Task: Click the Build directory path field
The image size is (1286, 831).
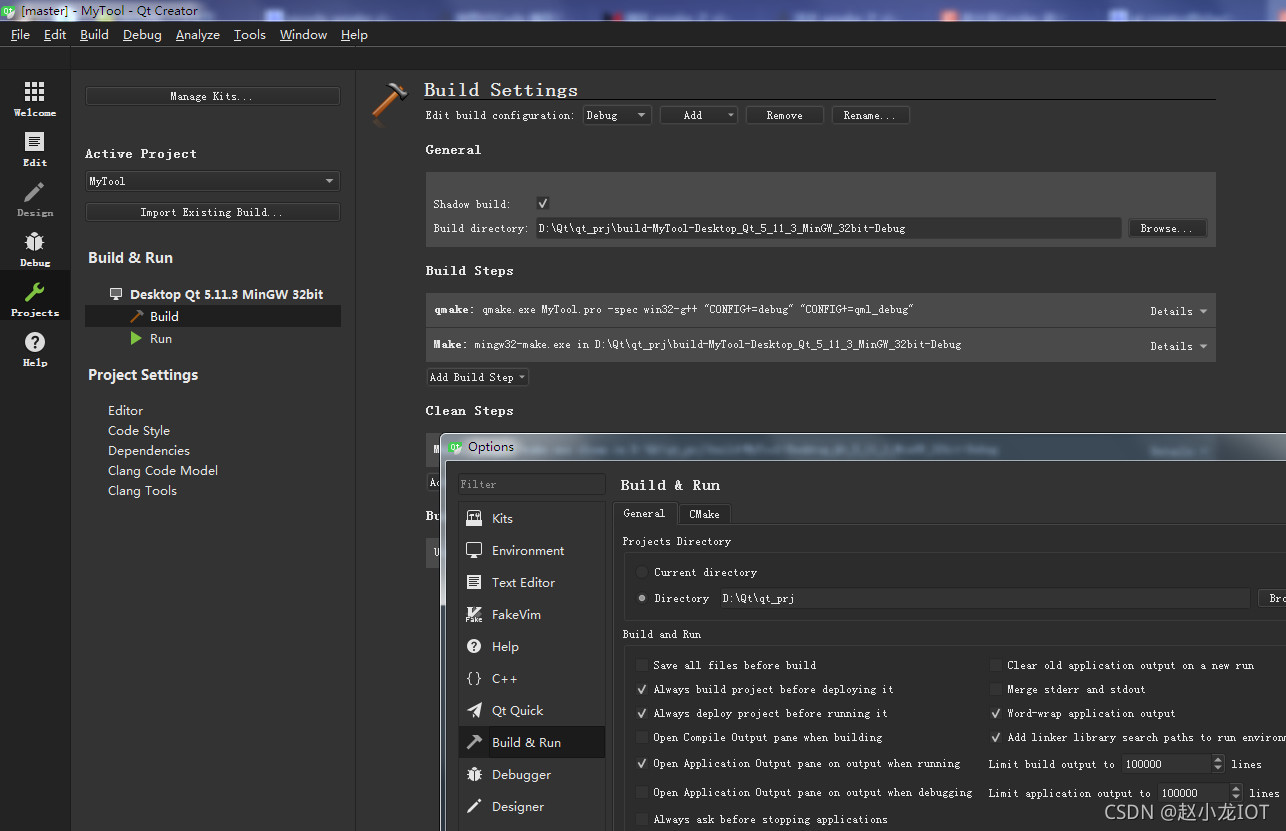Action: point(828,228)
